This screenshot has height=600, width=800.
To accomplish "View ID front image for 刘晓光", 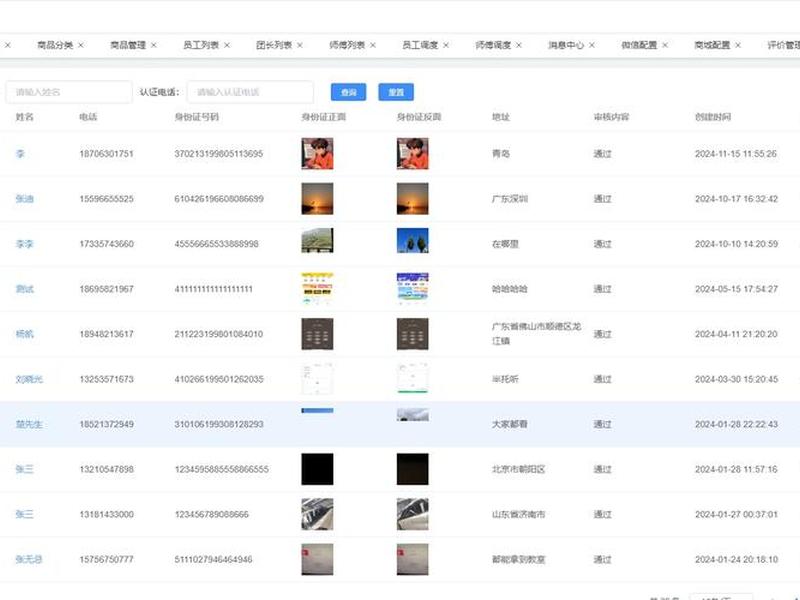I will (317, 379).
